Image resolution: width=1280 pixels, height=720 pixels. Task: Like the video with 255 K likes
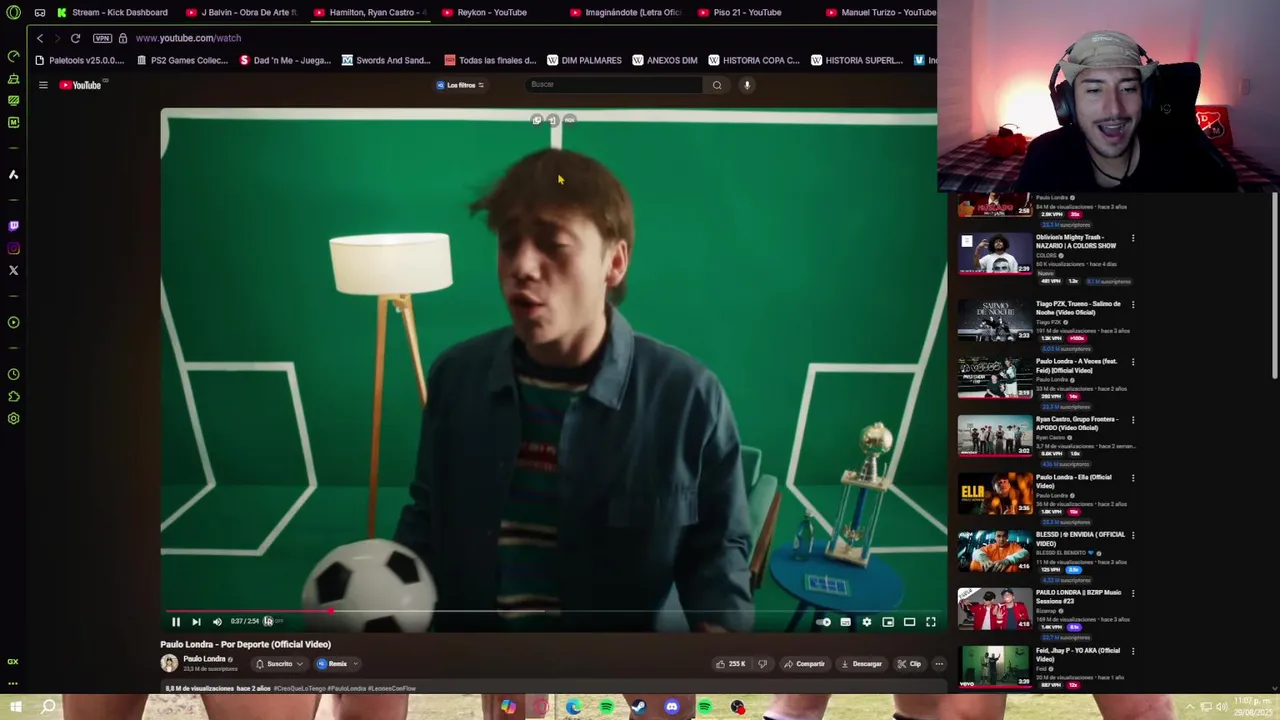click(x=731, y=664)
